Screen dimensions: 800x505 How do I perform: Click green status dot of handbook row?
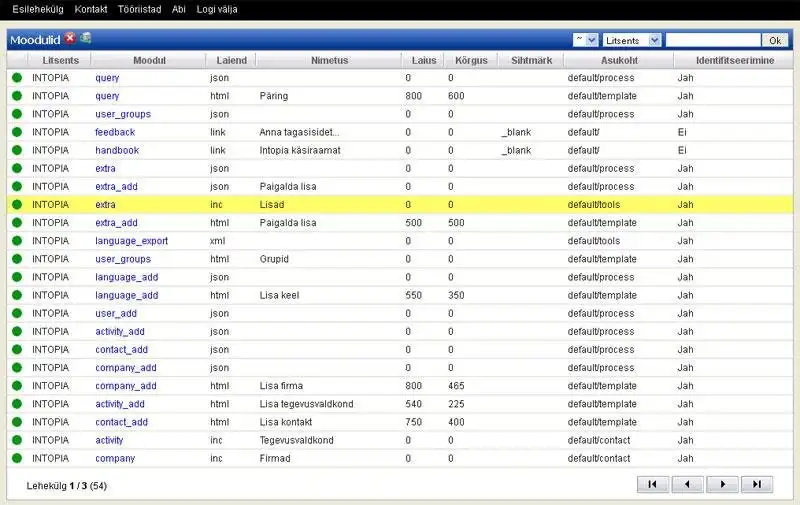pos(17,150)
